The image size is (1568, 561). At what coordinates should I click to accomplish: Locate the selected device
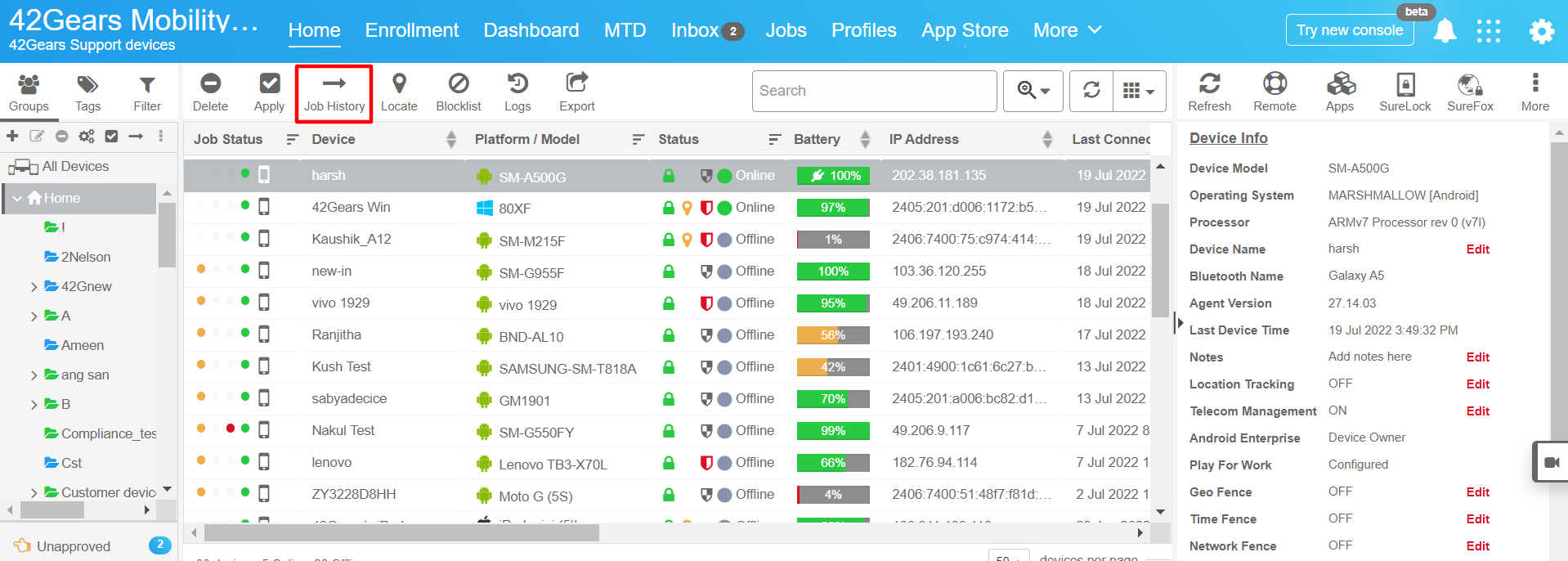point(399,92)
